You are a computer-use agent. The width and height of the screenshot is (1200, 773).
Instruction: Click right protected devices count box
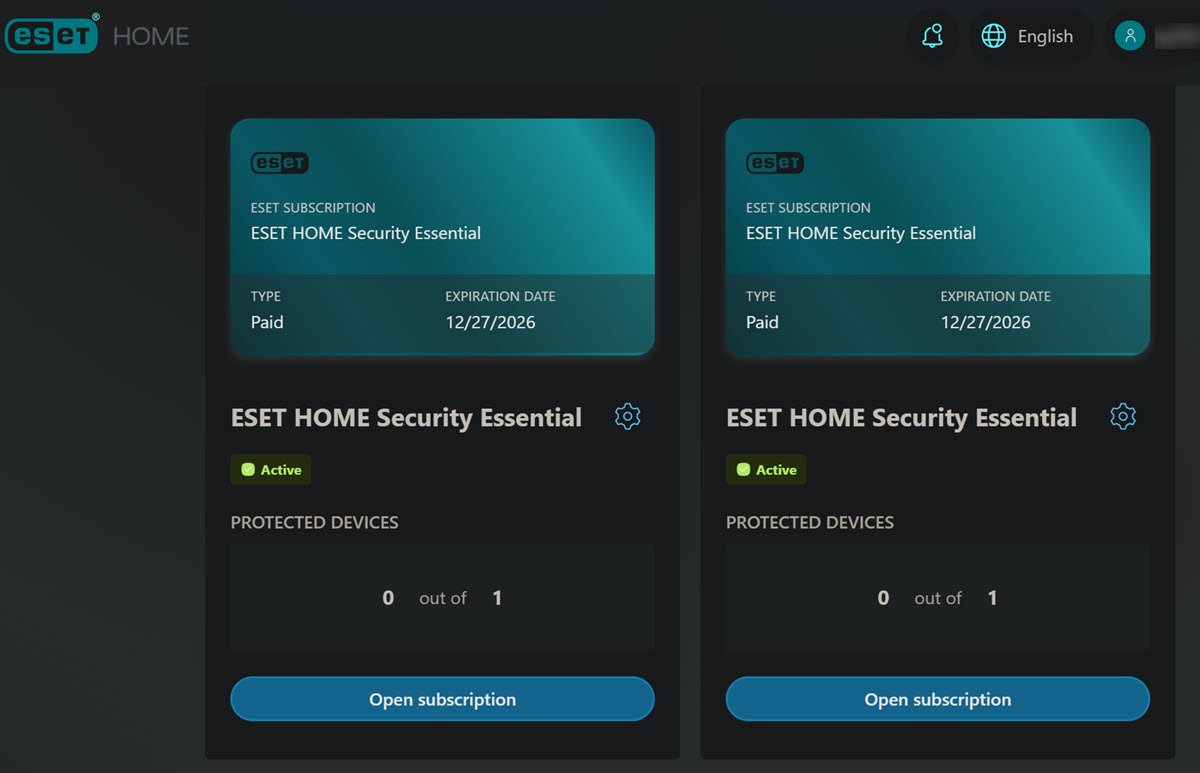937,598
